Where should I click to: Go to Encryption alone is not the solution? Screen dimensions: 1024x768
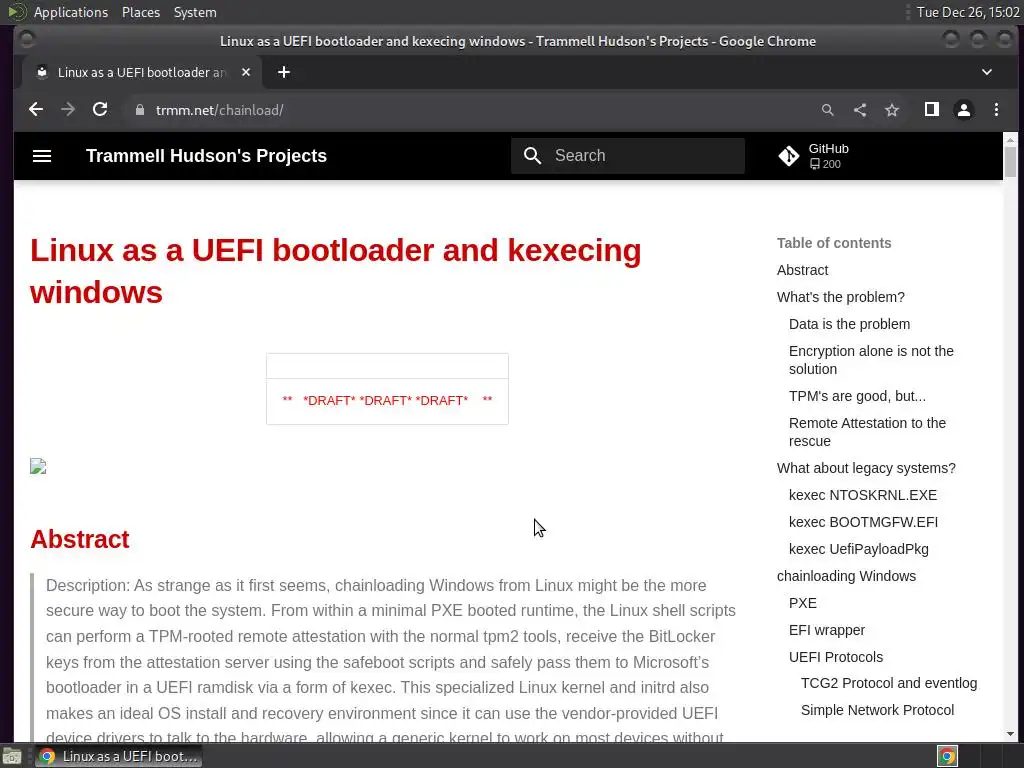click(x=871, y=360)
